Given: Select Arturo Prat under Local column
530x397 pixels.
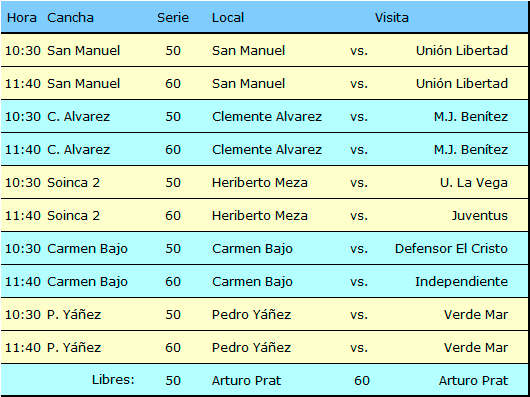Looking at the screenshot, I should tap(246, 381).
